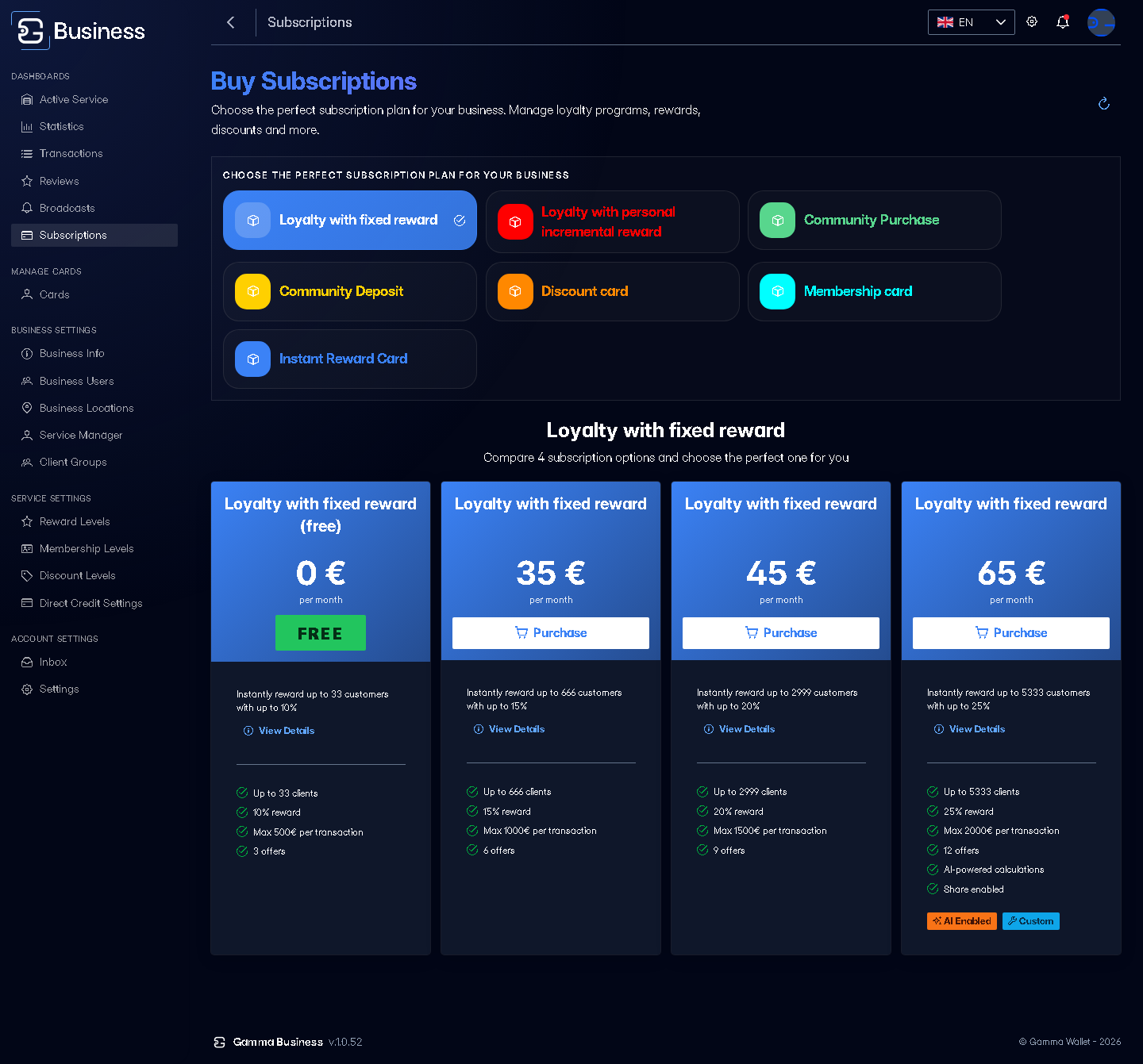Image resolution: width=1143 pixels, height=1064 pixels.
Task: Click the green FREE plan button
Action: [x=321, y=633]
